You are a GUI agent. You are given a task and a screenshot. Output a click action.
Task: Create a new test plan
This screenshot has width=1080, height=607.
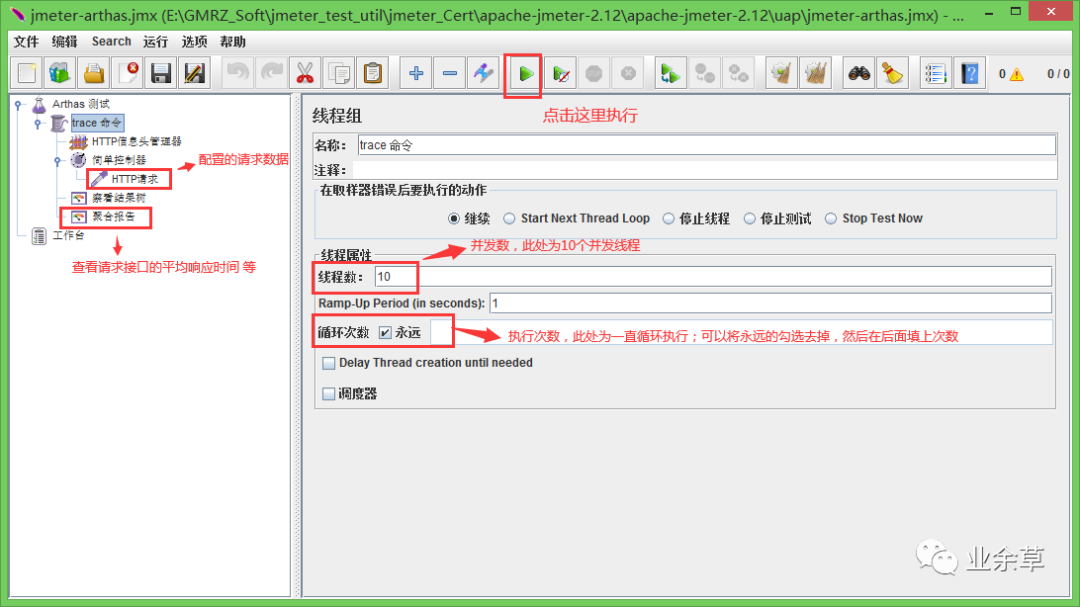coord(27,73)
